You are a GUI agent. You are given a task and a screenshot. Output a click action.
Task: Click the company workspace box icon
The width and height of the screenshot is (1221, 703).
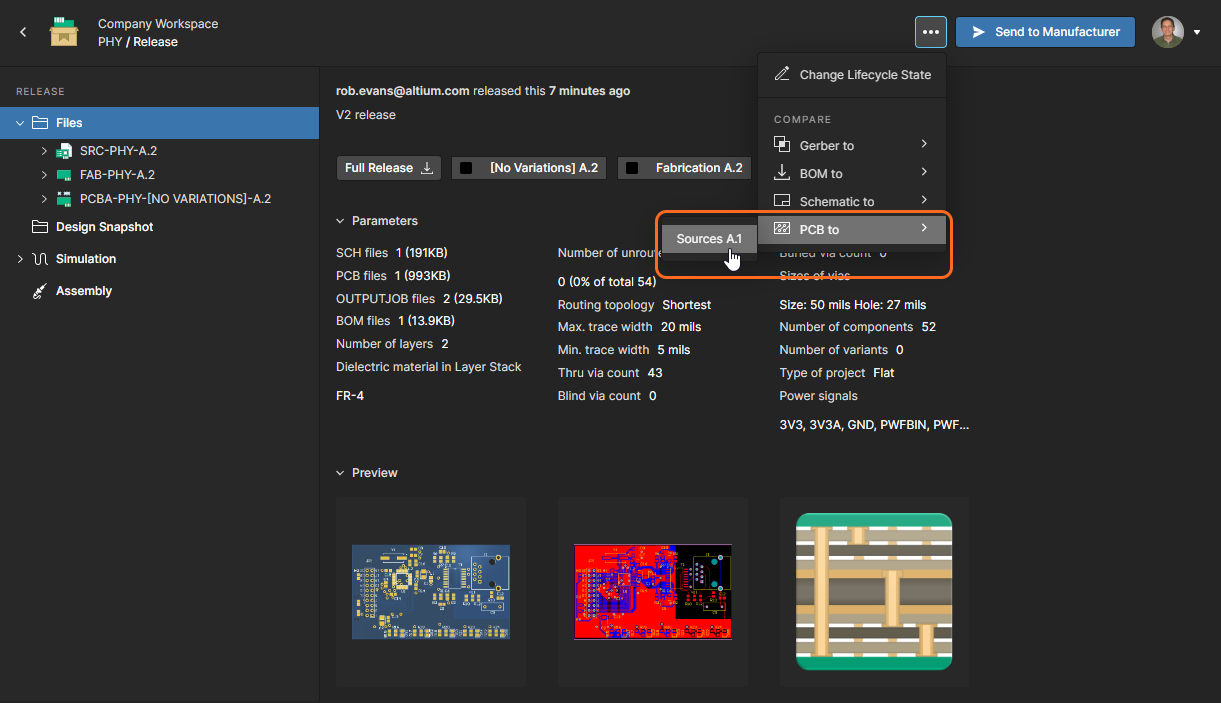pyautogui.click(x=64, y=32)
